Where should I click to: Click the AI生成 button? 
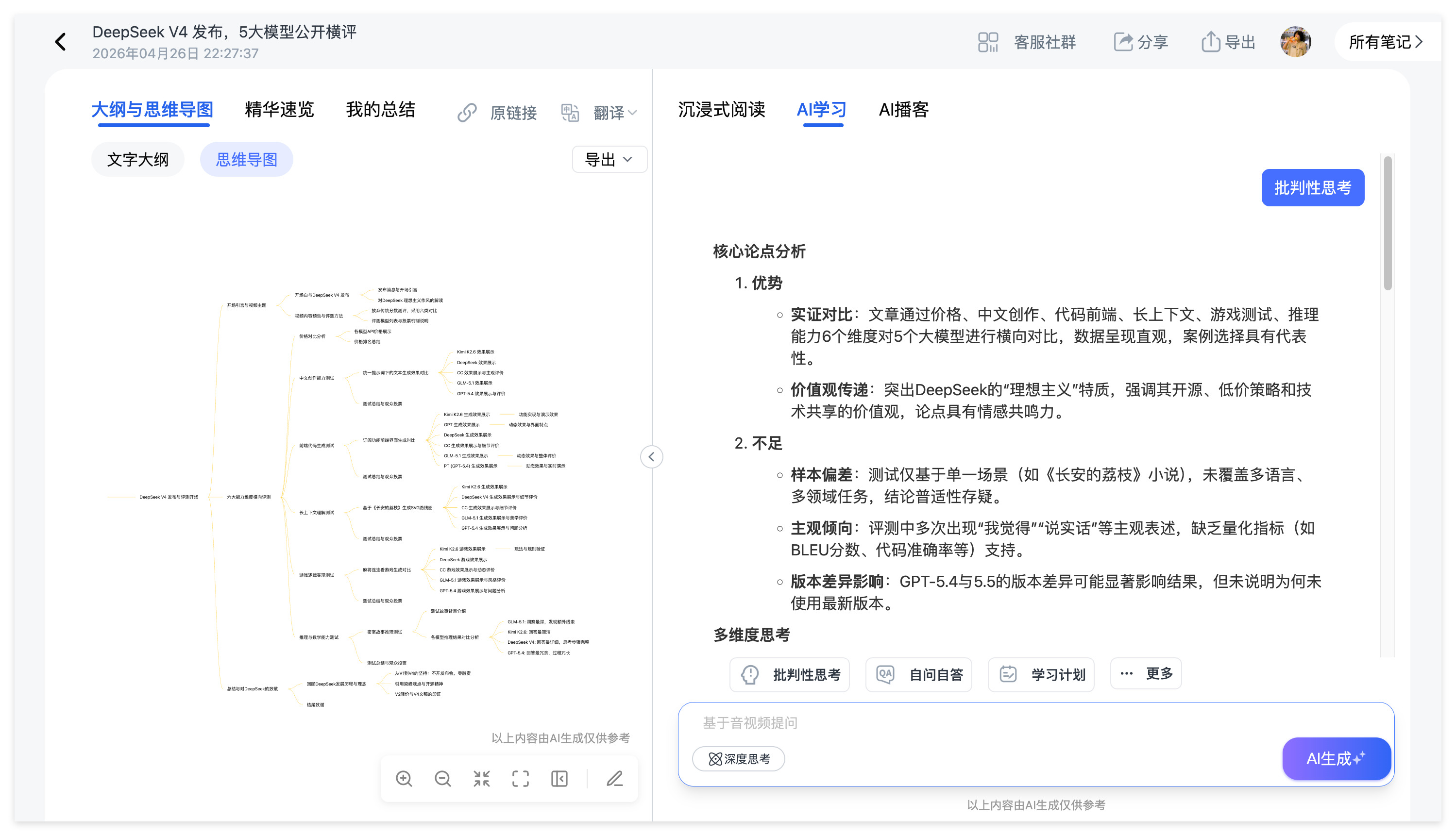tap(1337, 759)
